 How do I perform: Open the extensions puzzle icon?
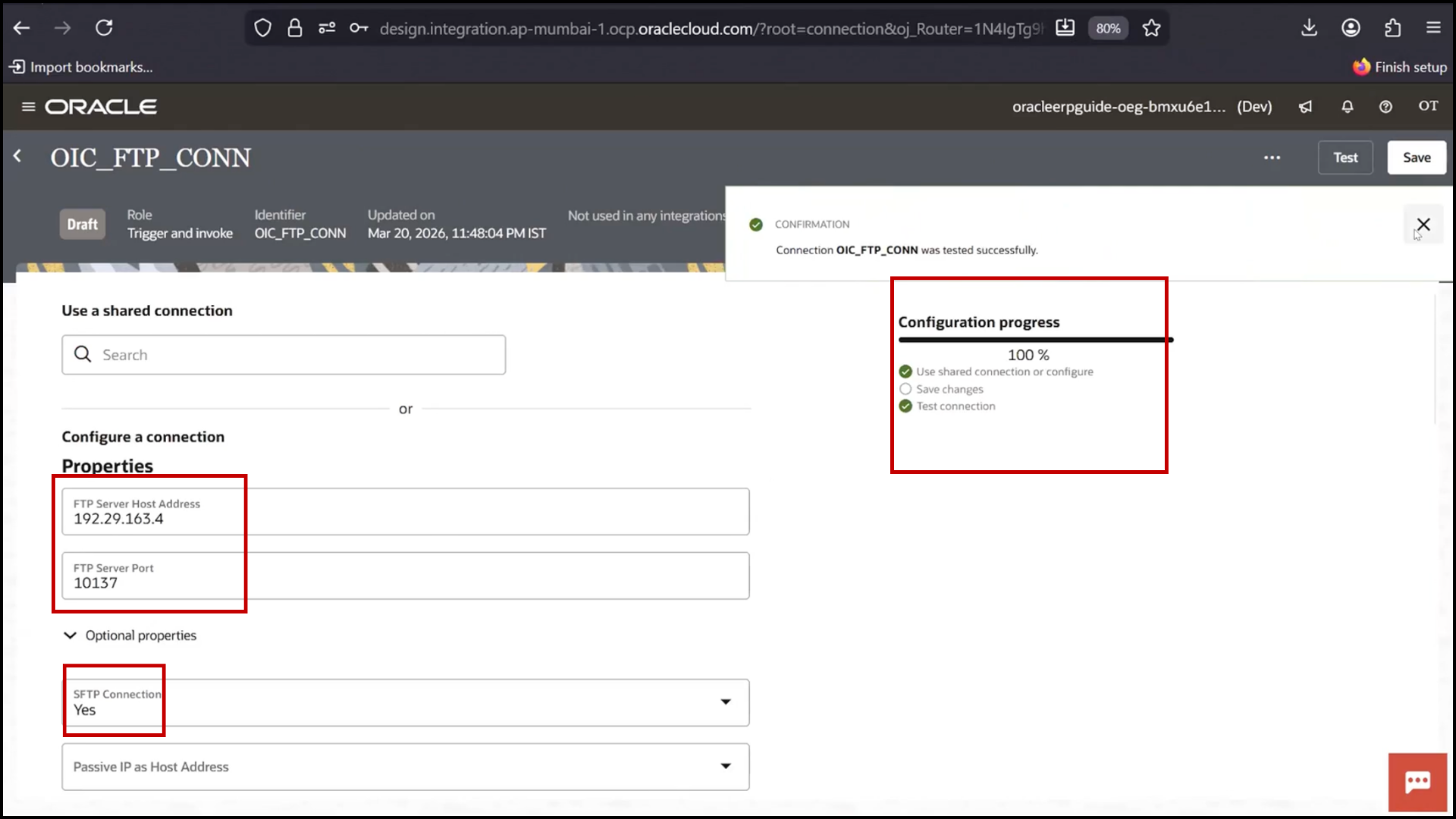1392,28
